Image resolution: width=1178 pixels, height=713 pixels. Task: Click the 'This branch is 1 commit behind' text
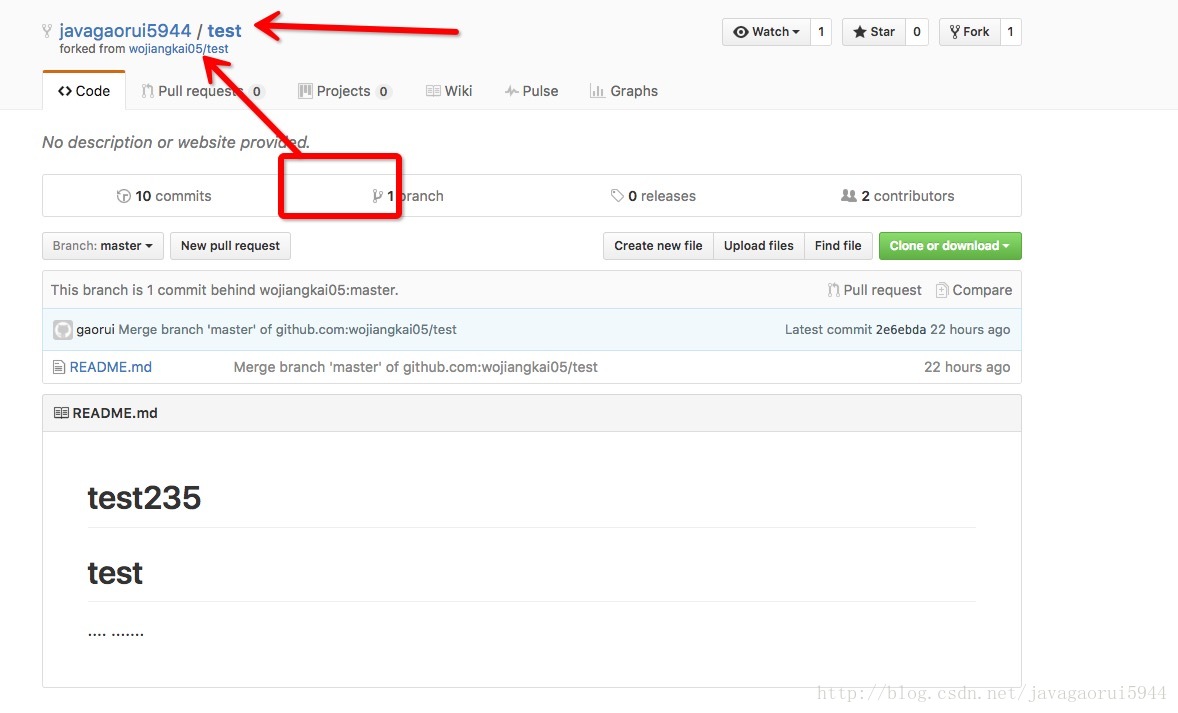point(225,290)
